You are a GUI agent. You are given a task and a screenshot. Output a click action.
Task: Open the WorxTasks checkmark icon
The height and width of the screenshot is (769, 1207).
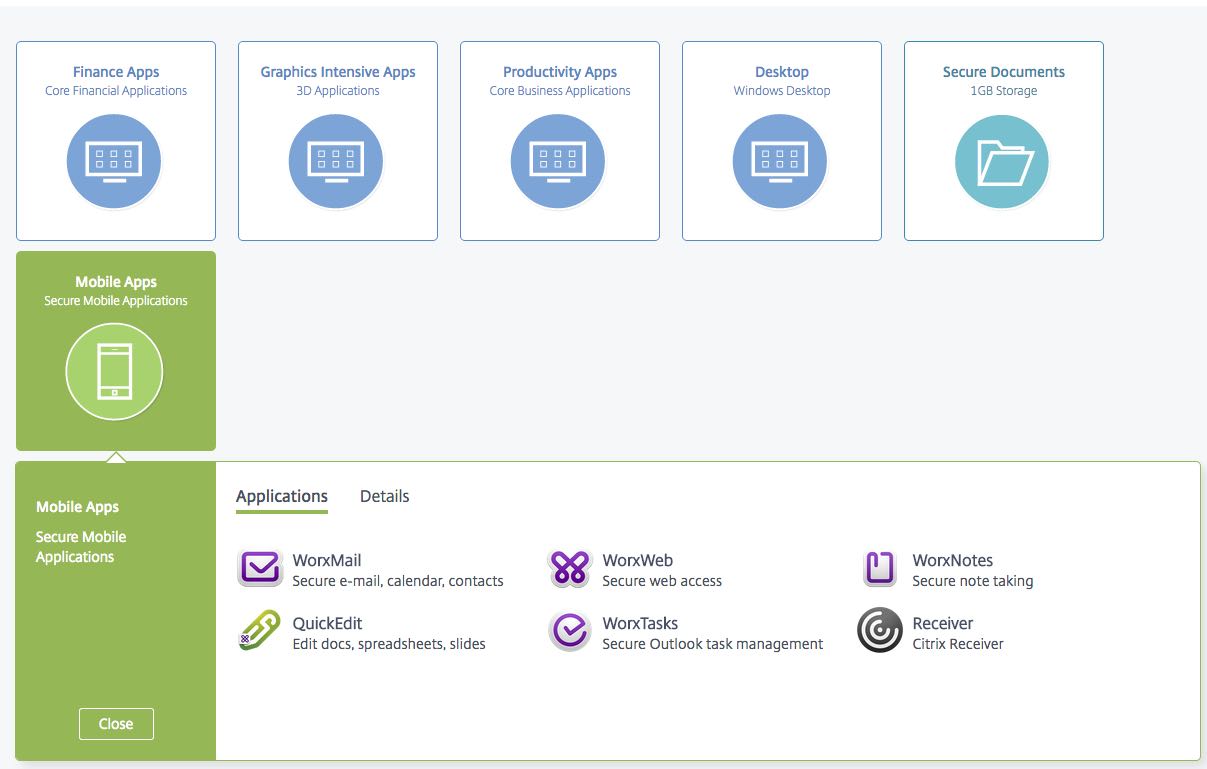[570, 632]
